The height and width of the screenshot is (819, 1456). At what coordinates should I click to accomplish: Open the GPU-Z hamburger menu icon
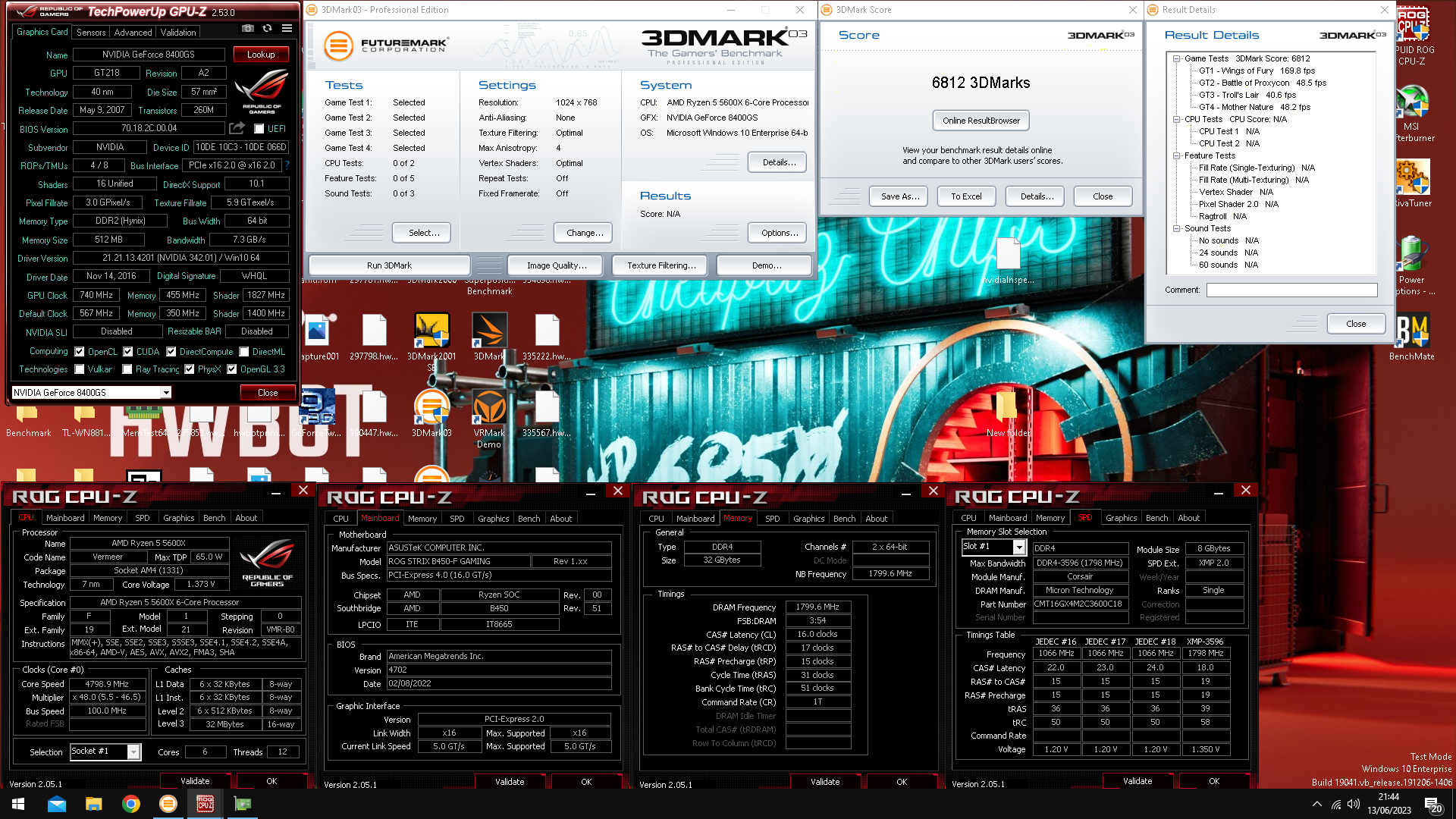tap(287, 29)
